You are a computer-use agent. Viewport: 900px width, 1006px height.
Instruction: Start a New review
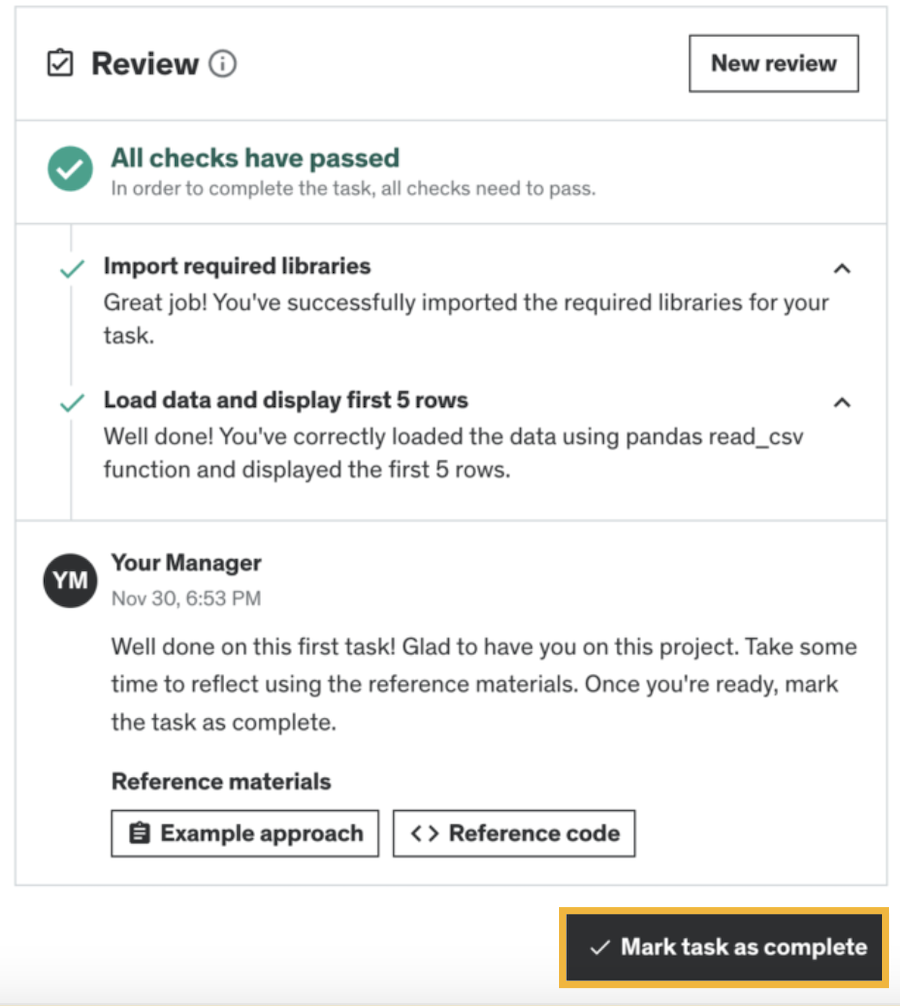(773, 64)
